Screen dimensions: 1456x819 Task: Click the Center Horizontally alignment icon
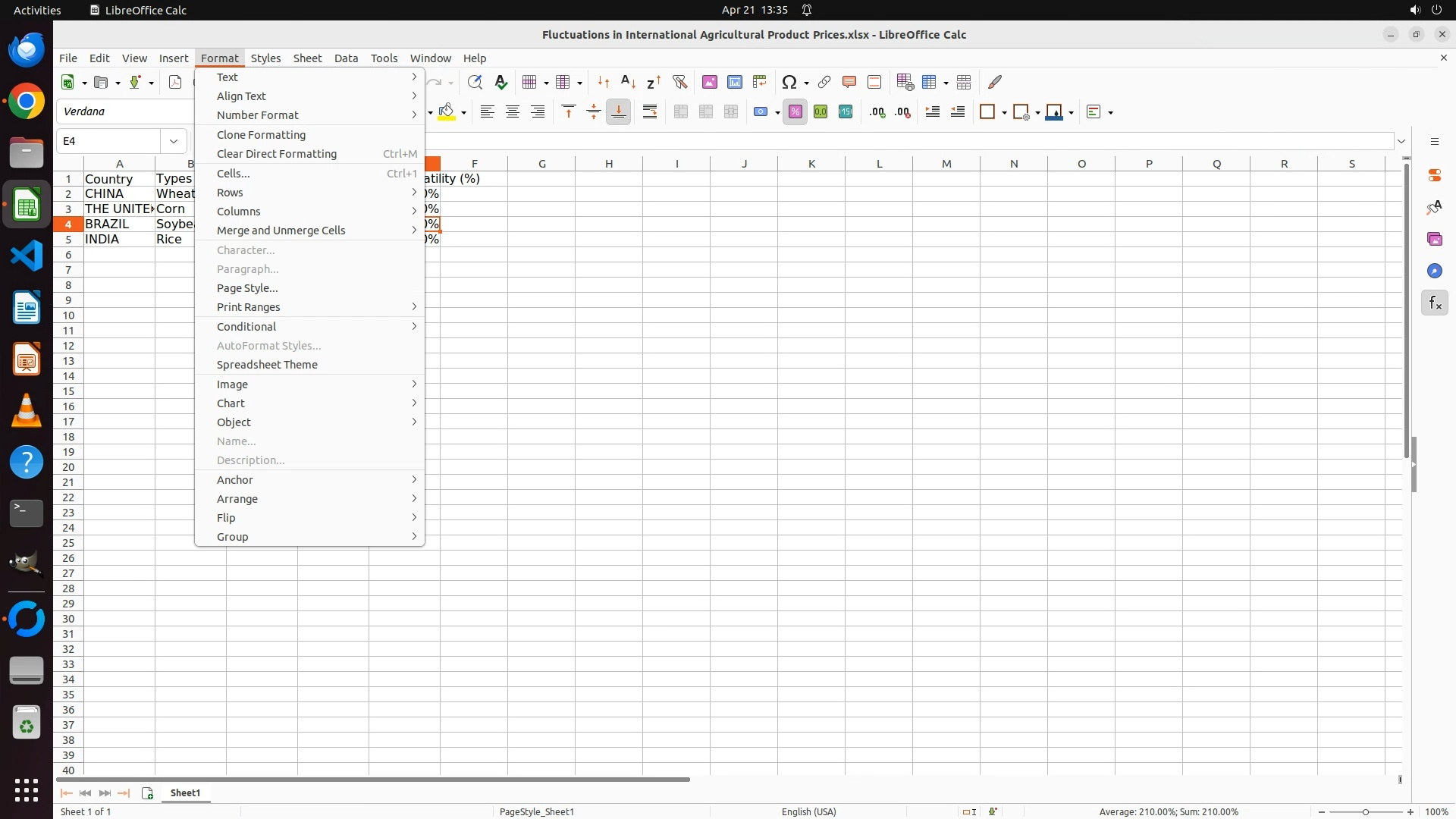(x=513, y=112)
